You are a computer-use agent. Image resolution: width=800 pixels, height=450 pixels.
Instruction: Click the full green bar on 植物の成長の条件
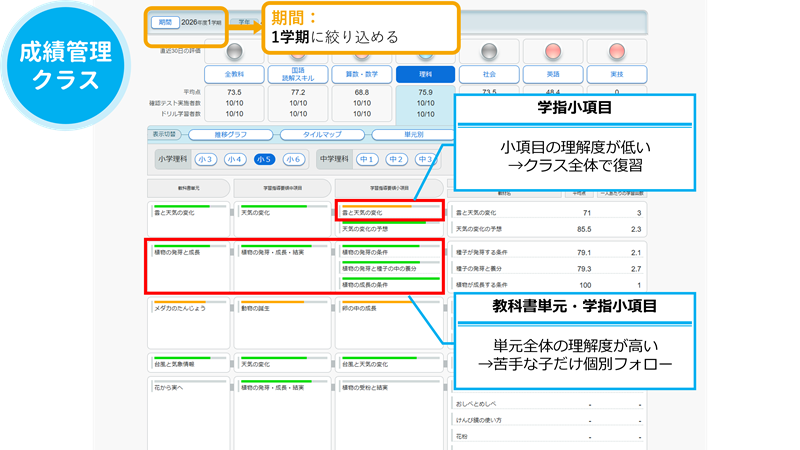pyautogui.click(x=391, y=279)
